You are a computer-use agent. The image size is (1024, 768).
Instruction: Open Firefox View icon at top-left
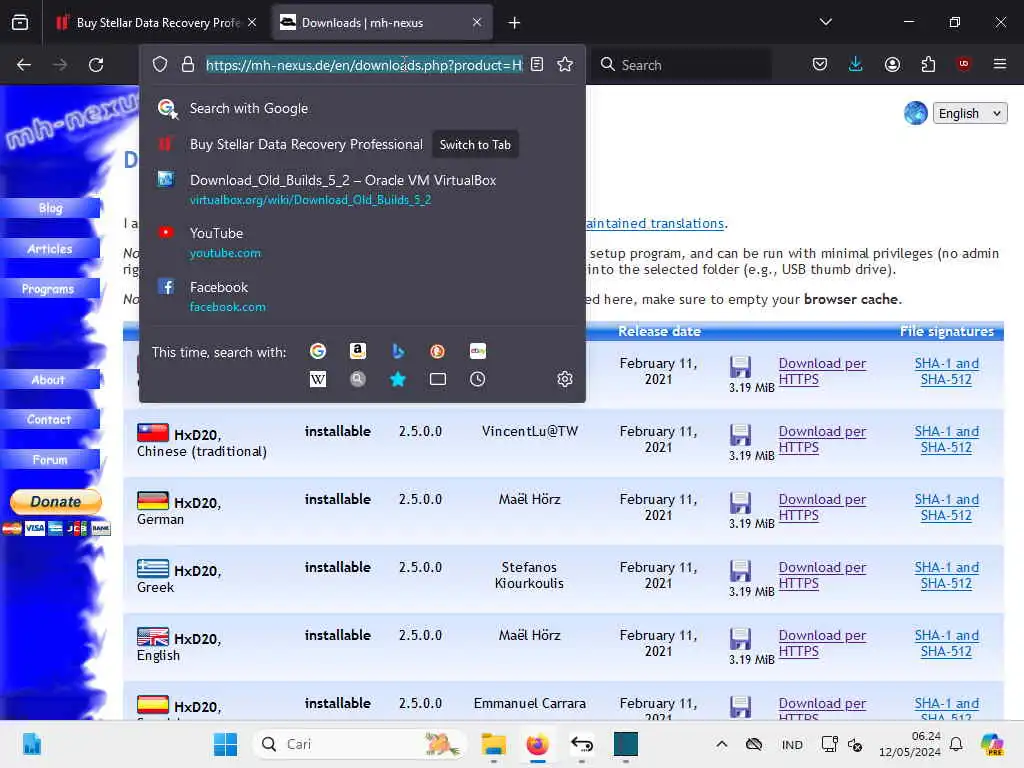20,22
